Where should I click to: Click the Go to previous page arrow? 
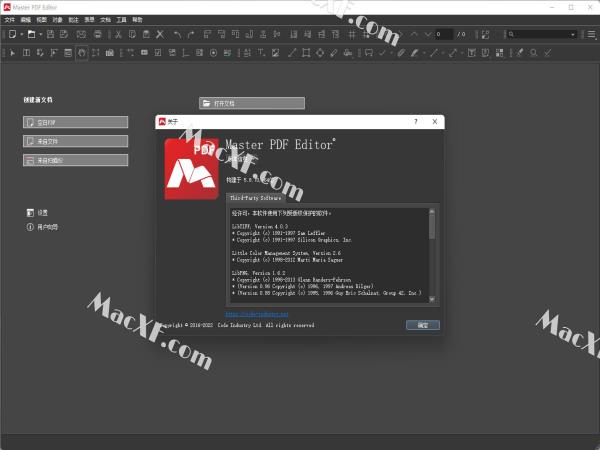click(x=414, y=34)
